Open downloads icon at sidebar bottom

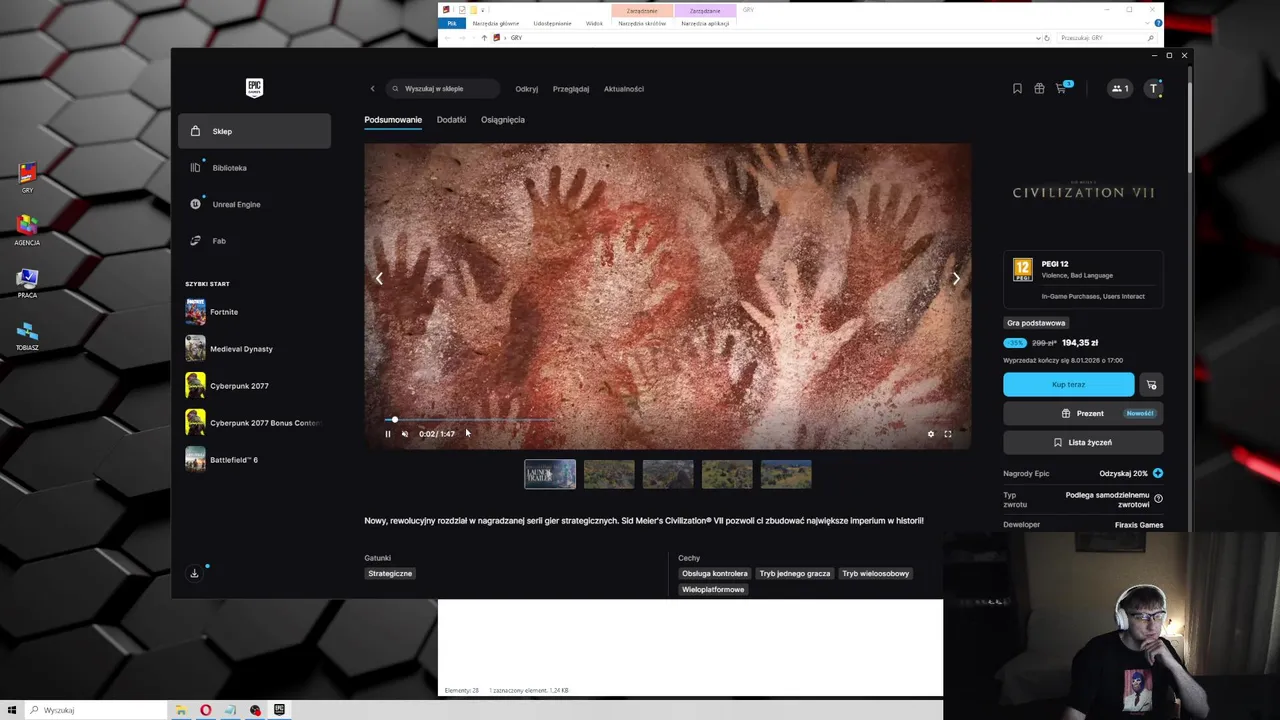click(x=195, y=573)
